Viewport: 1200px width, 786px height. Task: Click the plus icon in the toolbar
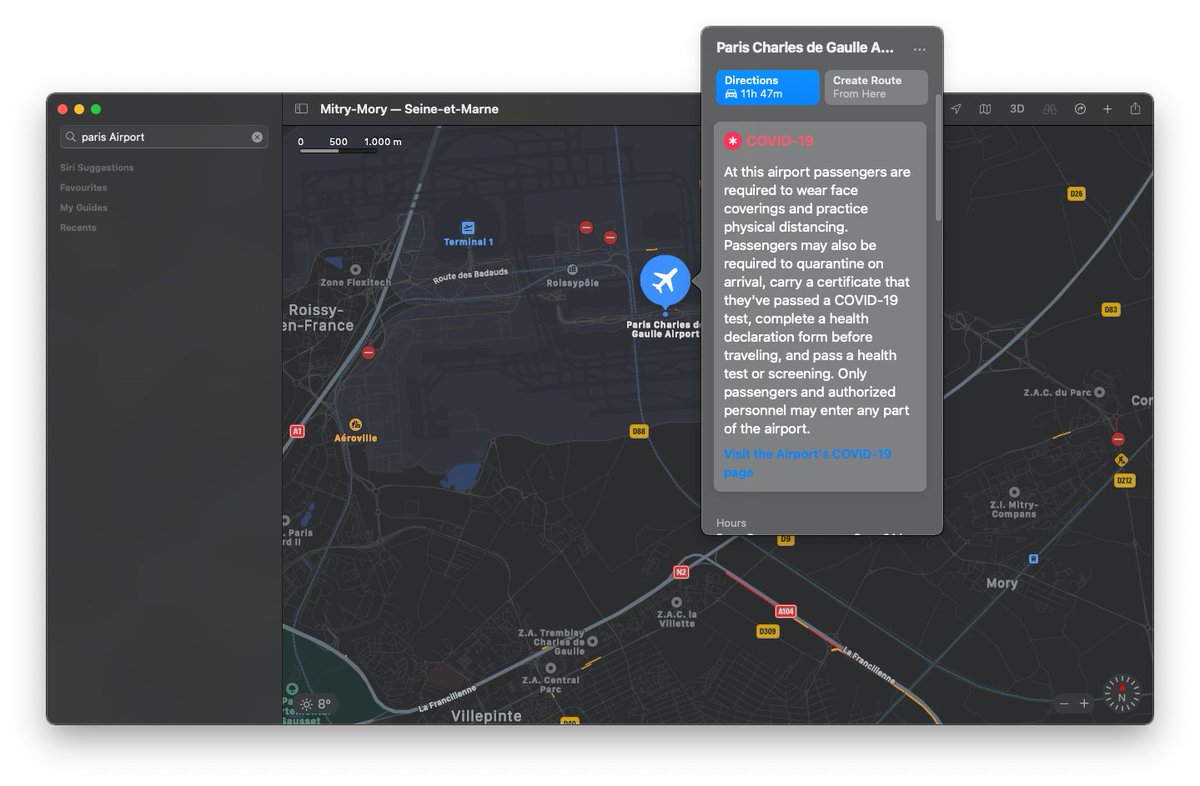(1107, 109)
